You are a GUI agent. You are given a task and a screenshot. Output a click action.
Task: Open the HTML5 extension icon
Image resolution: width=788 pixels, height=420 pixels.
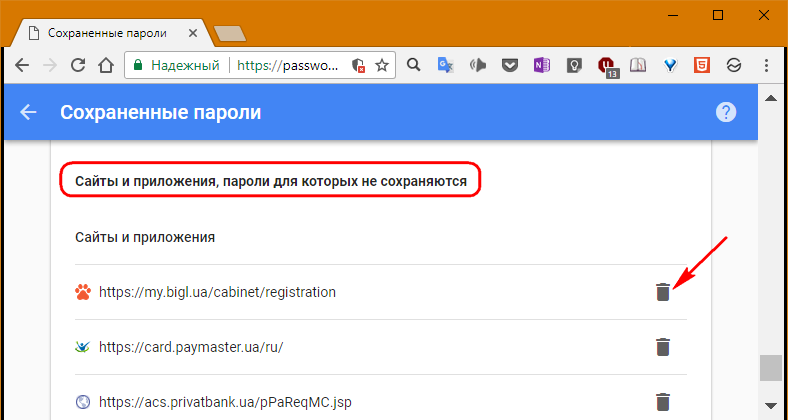click(702, 65)
